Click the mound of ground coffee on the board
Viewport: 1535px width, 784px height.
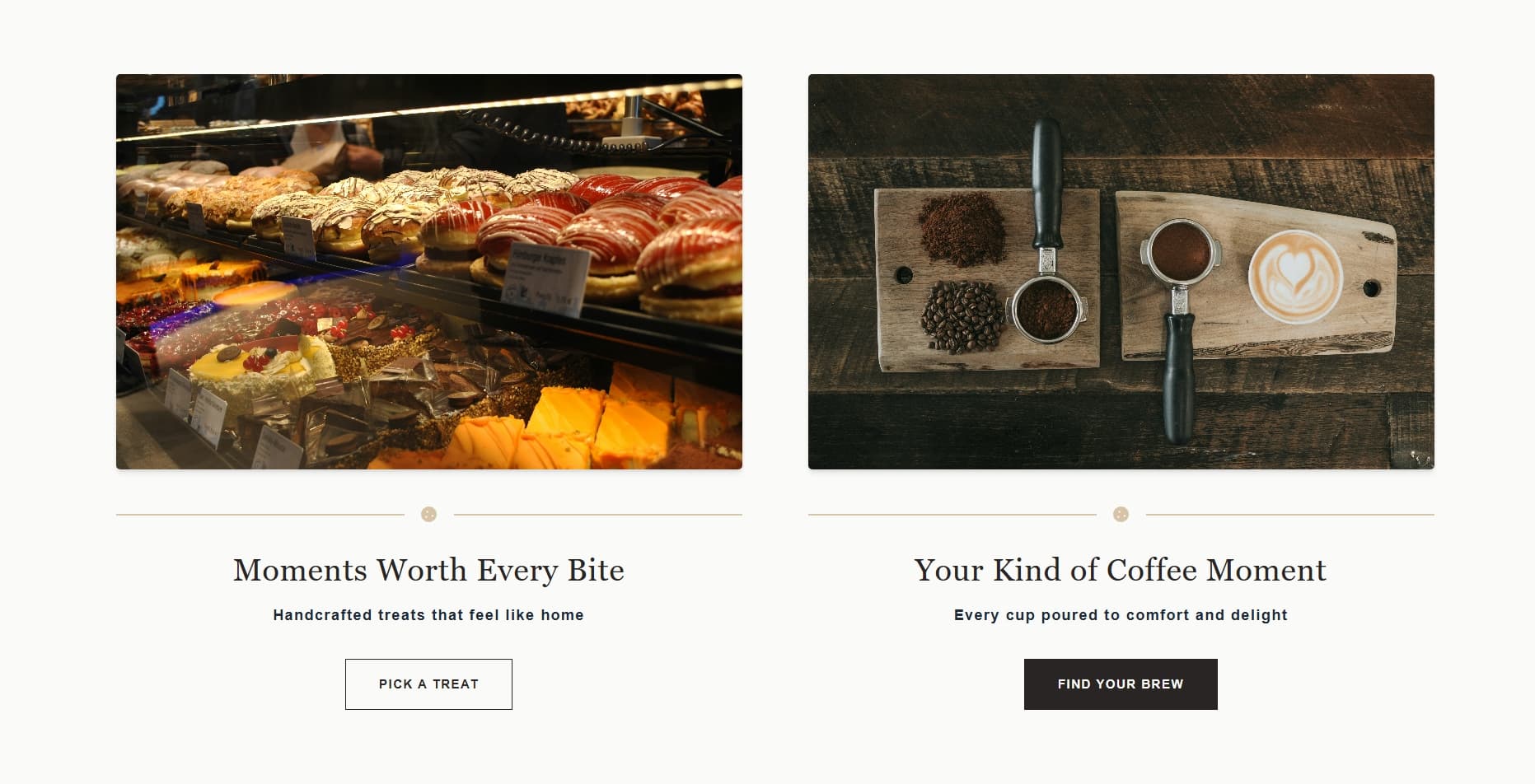pyautogui.click(x=962, y=227)
